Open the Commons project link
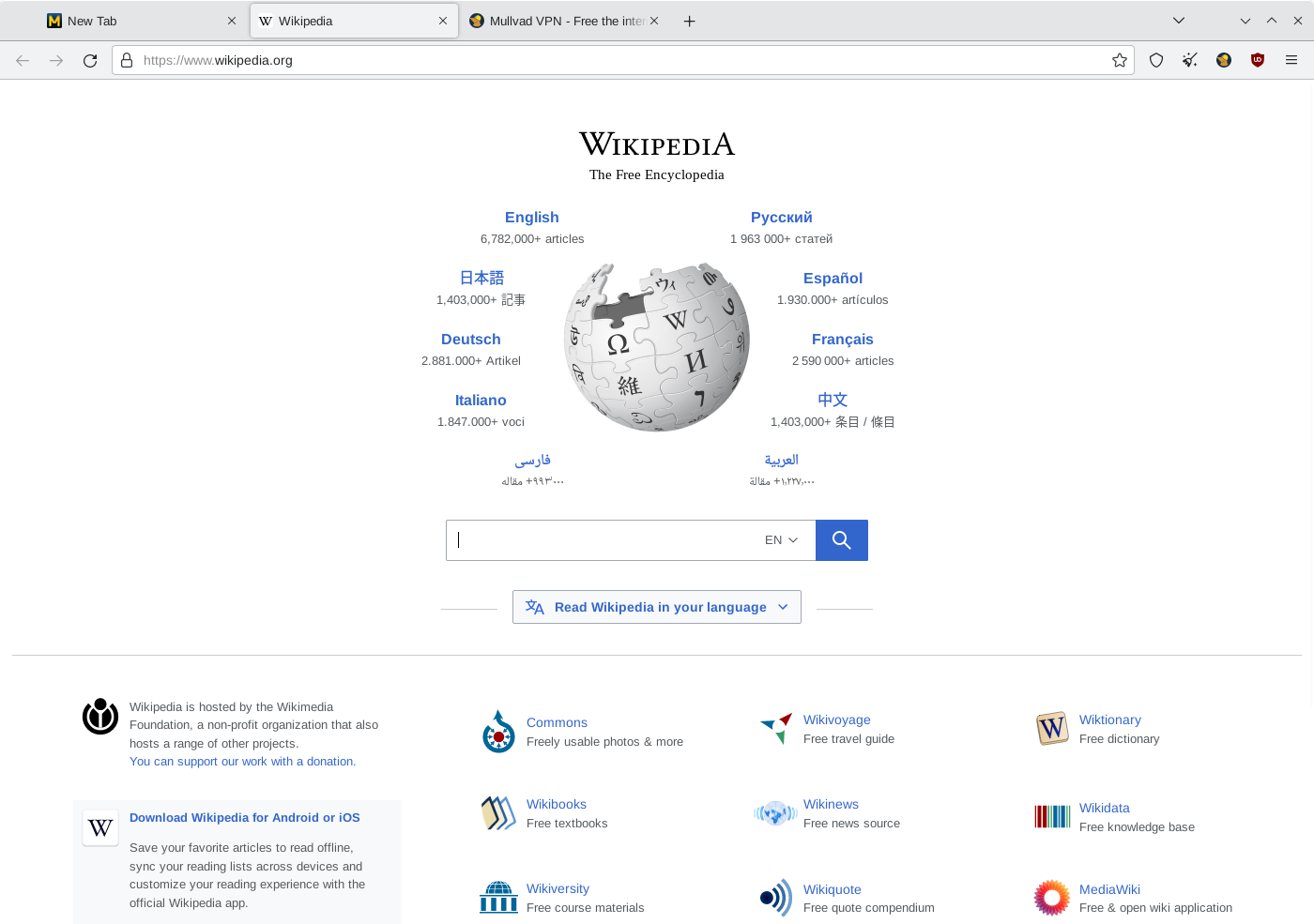This screenshot has width=1314, height=924. (557, 723)
